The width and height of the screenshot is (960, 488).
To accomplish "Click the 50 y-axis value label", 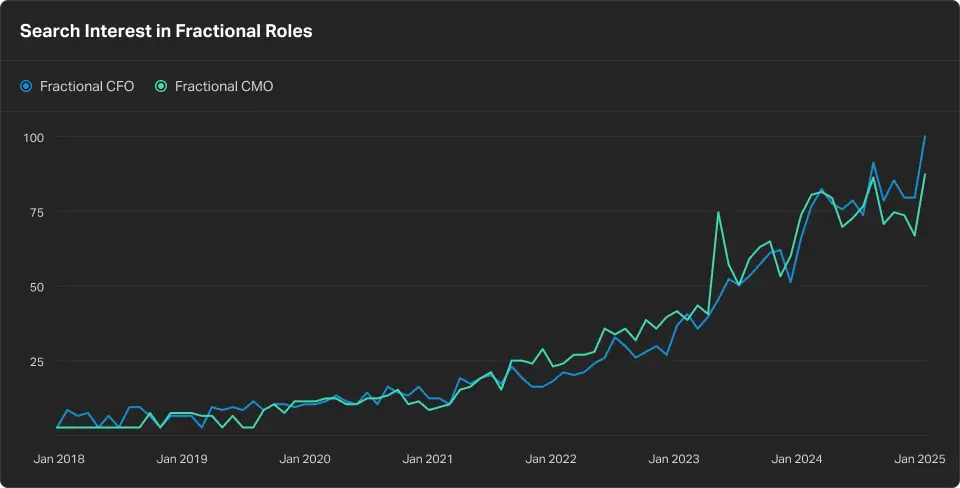I will pos(38,287).
